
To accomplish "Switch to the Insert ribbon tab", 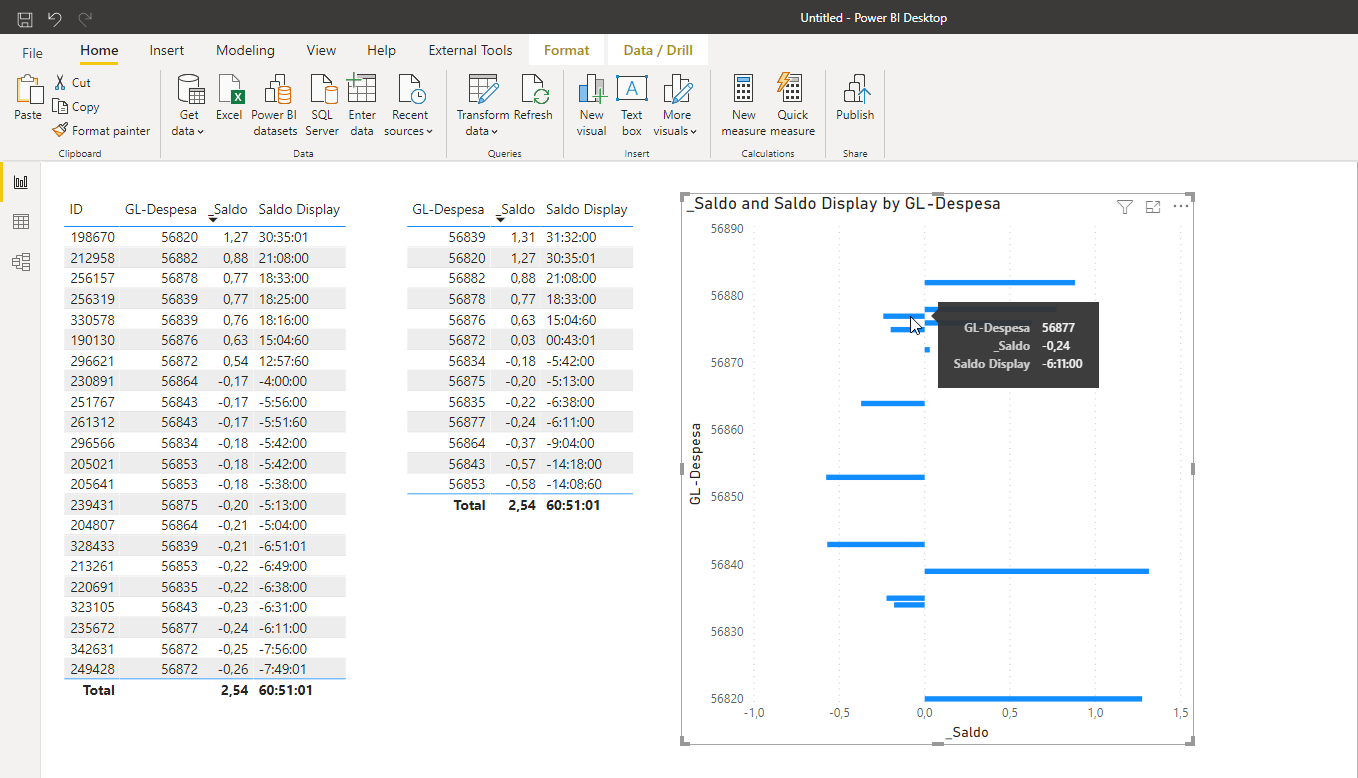I will pos(167,50).
